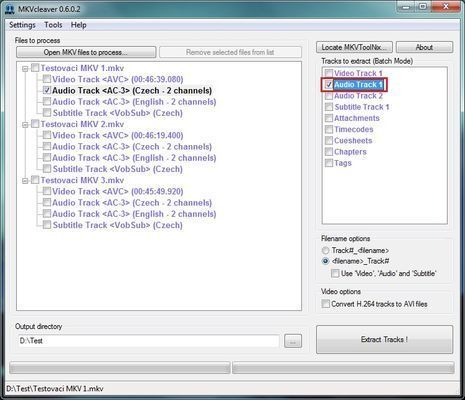The width and height of the screenshot is (465, 400).
Task: Enable Timecodes extraction checkbox
Action: point(329,129)
